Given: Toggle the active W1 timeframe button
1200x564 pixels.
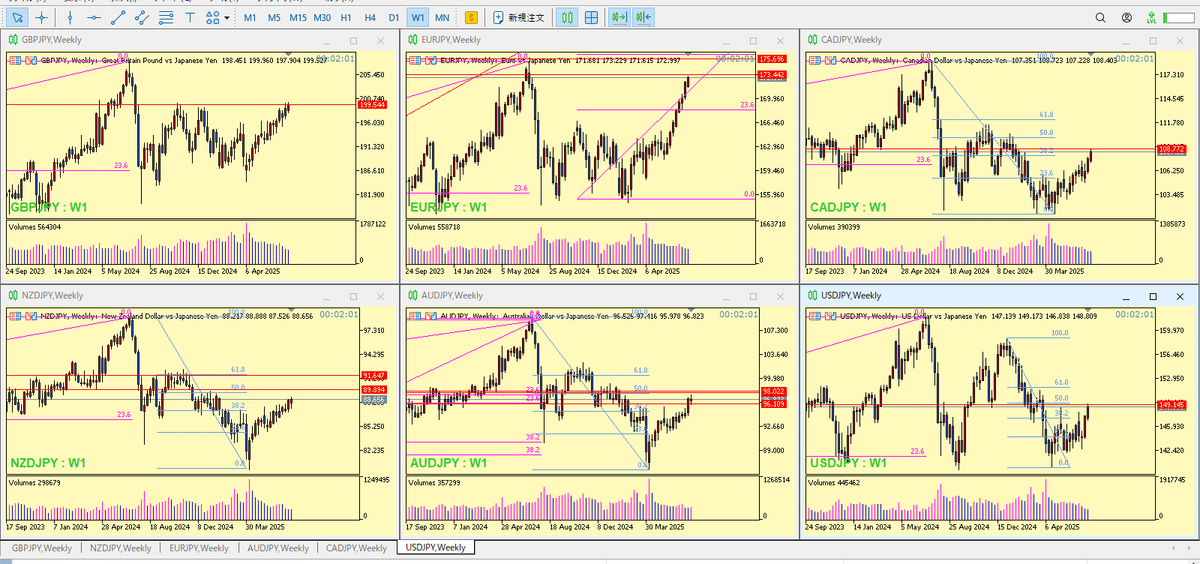Looking at the screenshot, I should (x=418, y=18).
